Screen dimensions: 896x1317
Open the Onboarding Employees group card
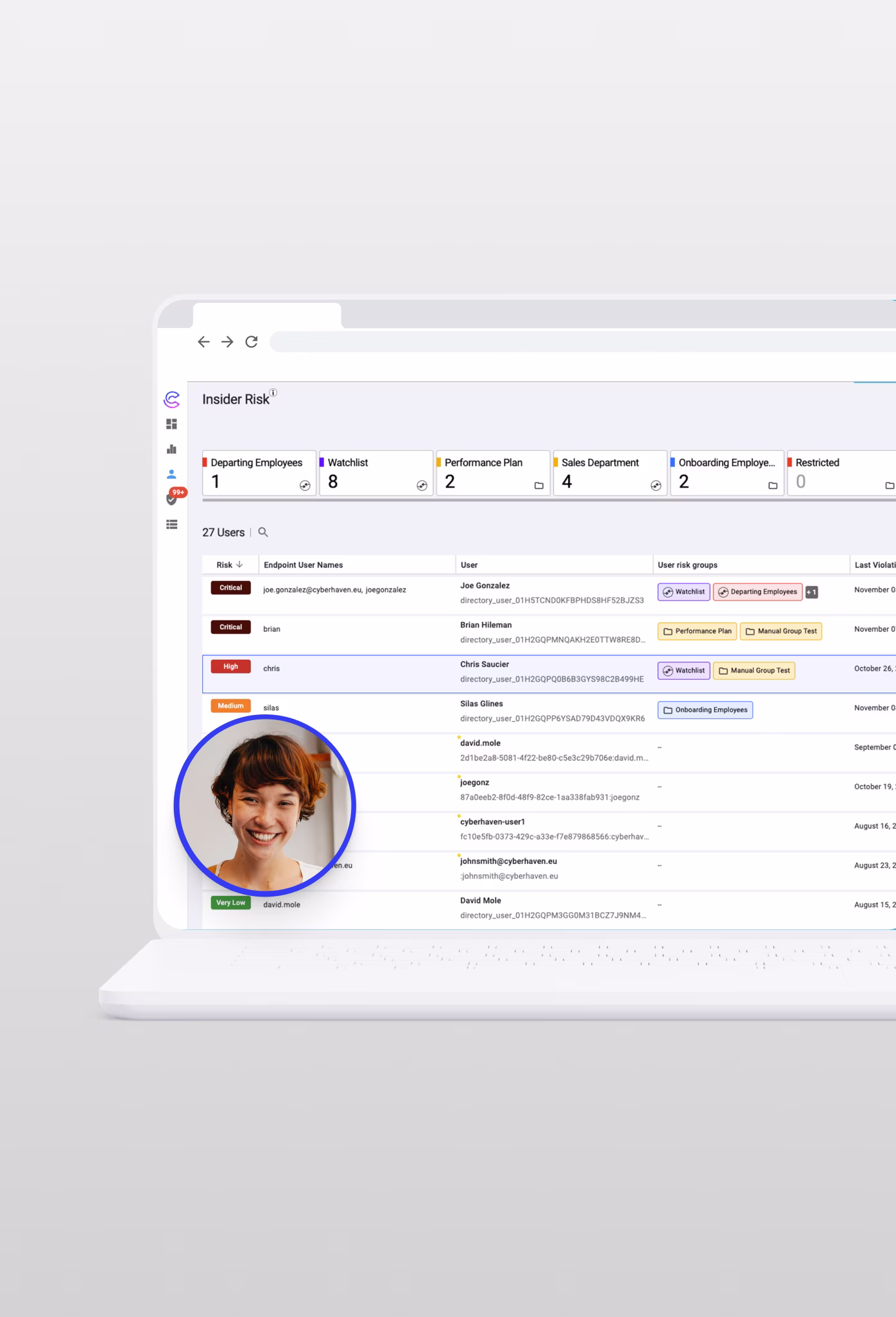[x=727, y=473]
